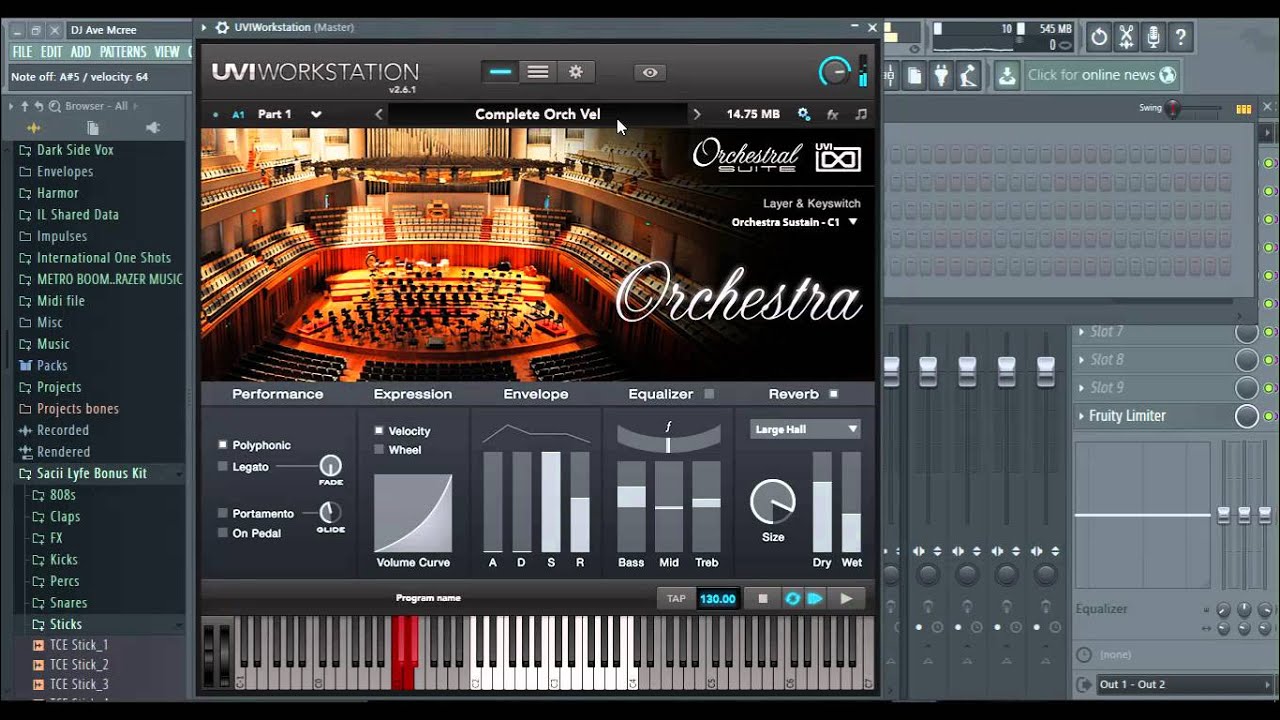Expand the Packs folder
The width and height of the screenshot is (1280, 720).
(52, 365)
